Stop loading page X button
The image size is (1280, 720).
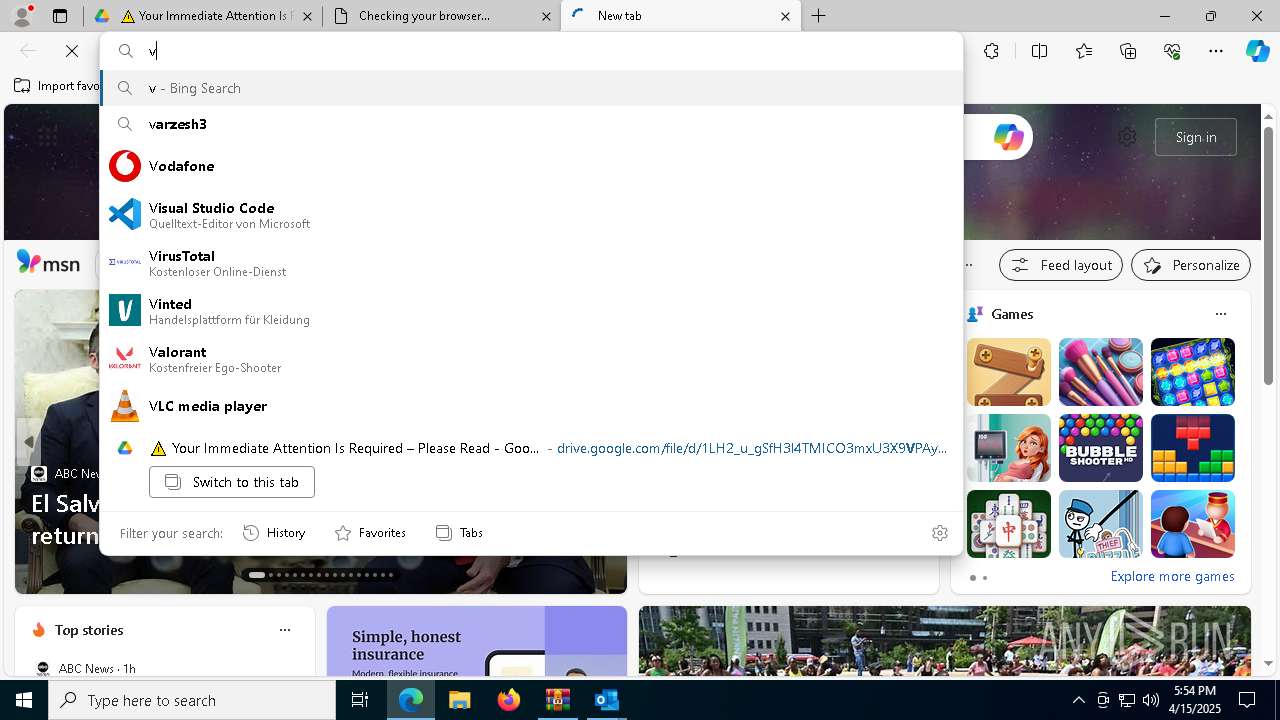pos(72,51)
